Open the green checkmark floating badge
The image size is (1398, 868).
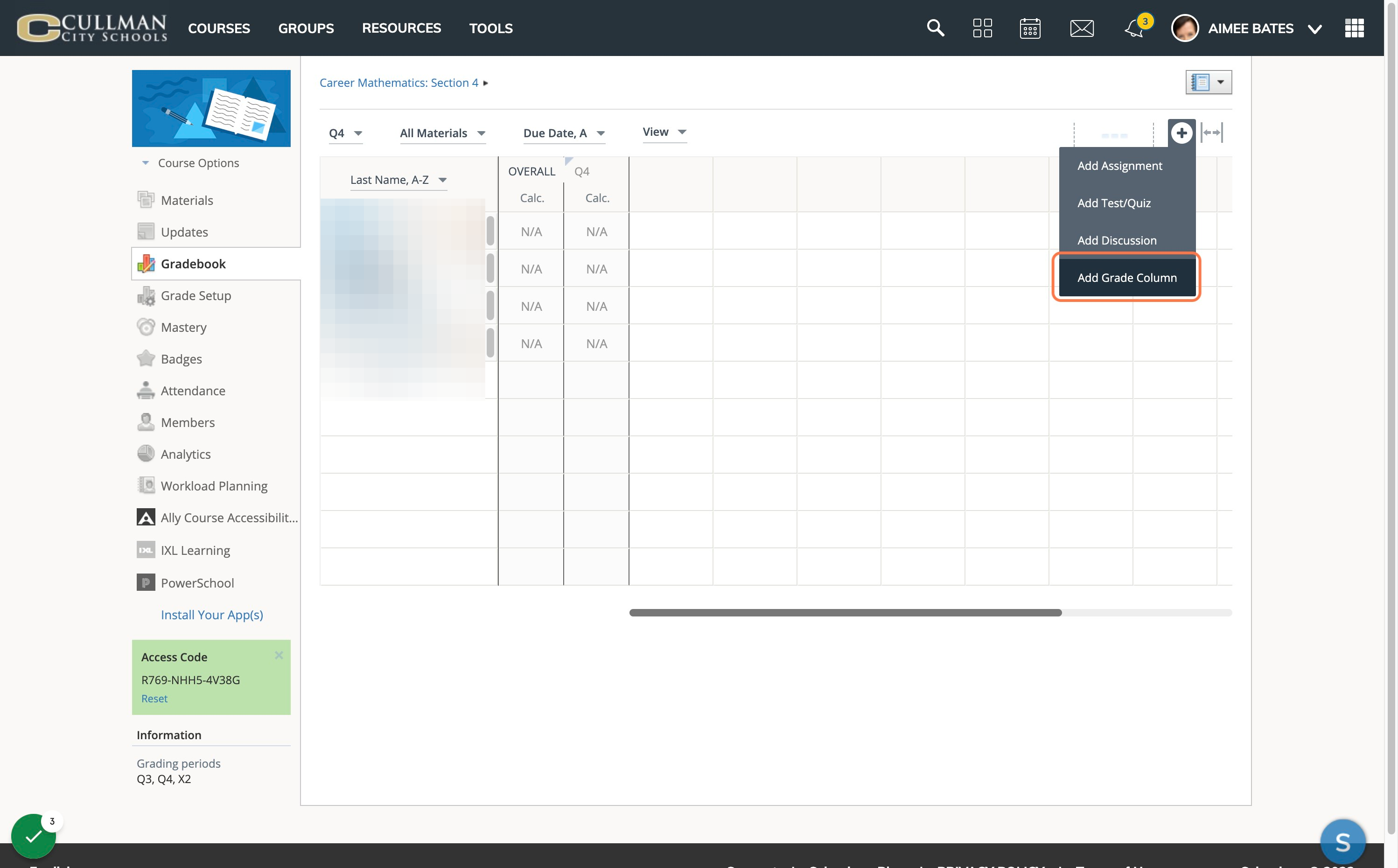tap(33, 835)
